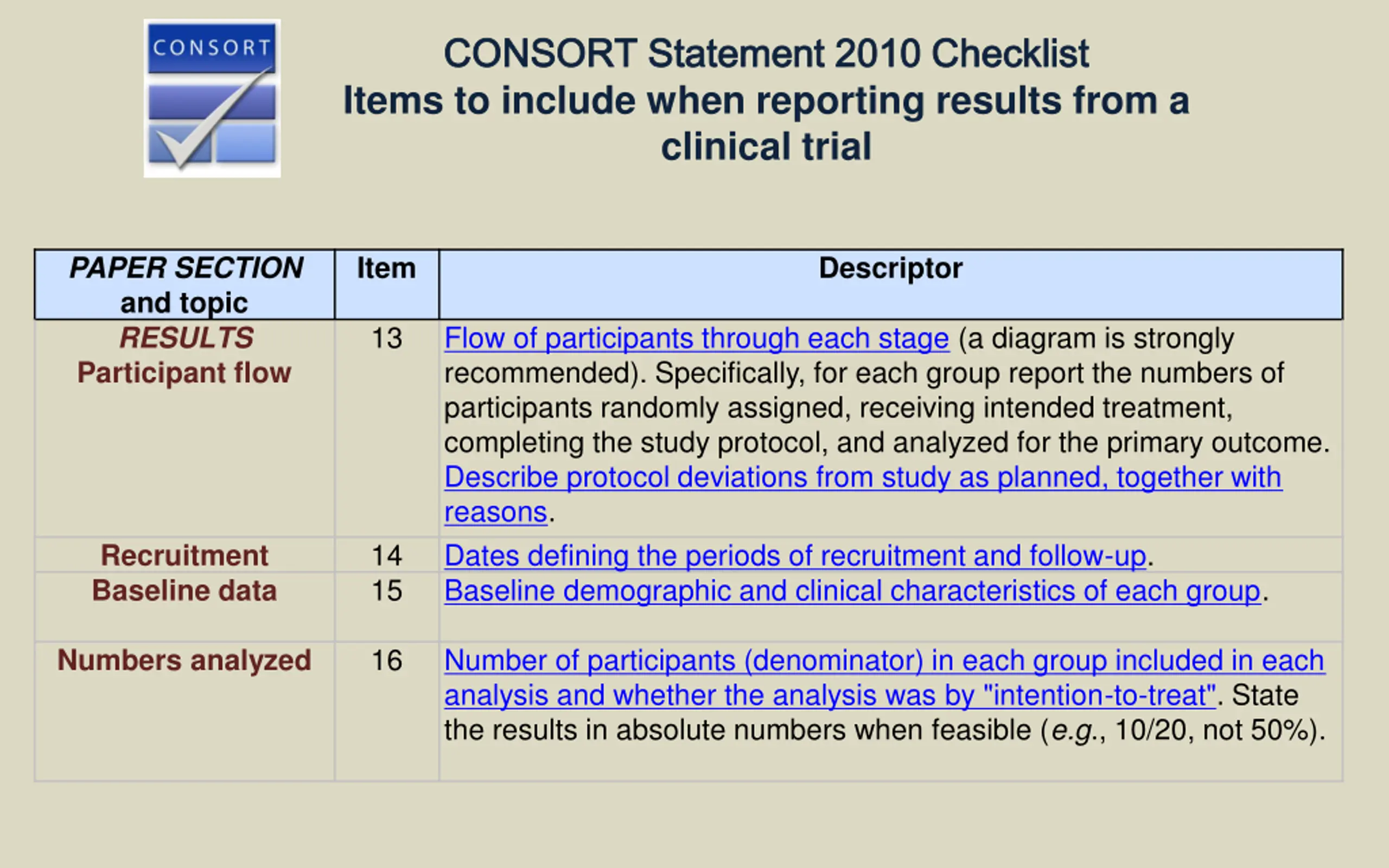Click item number 13
1389x868 pixels.
pos(387,338)
